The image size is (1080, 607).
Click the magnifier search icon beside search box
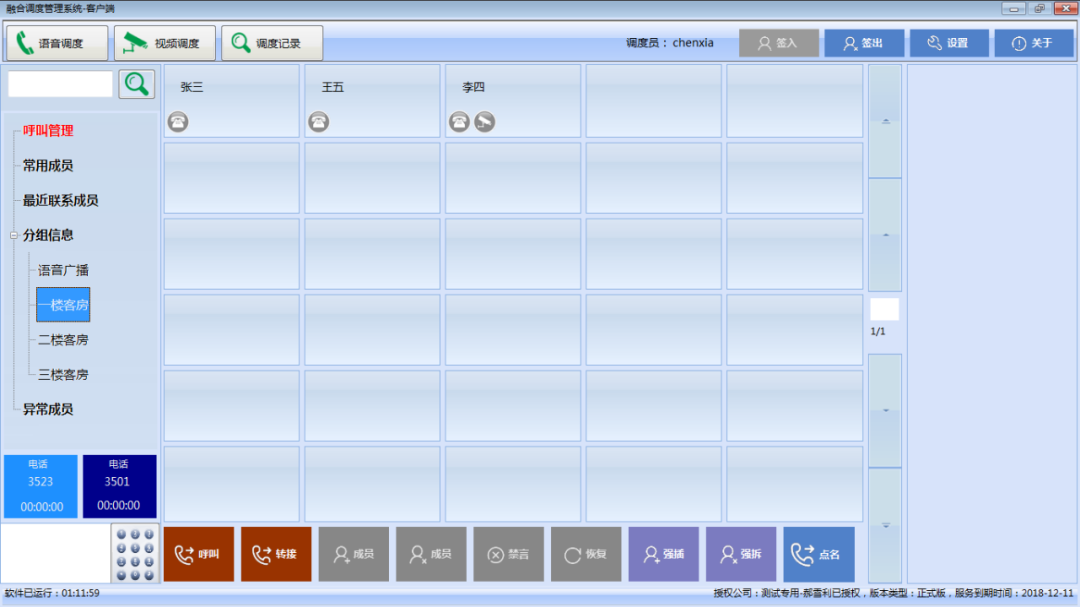137,84
